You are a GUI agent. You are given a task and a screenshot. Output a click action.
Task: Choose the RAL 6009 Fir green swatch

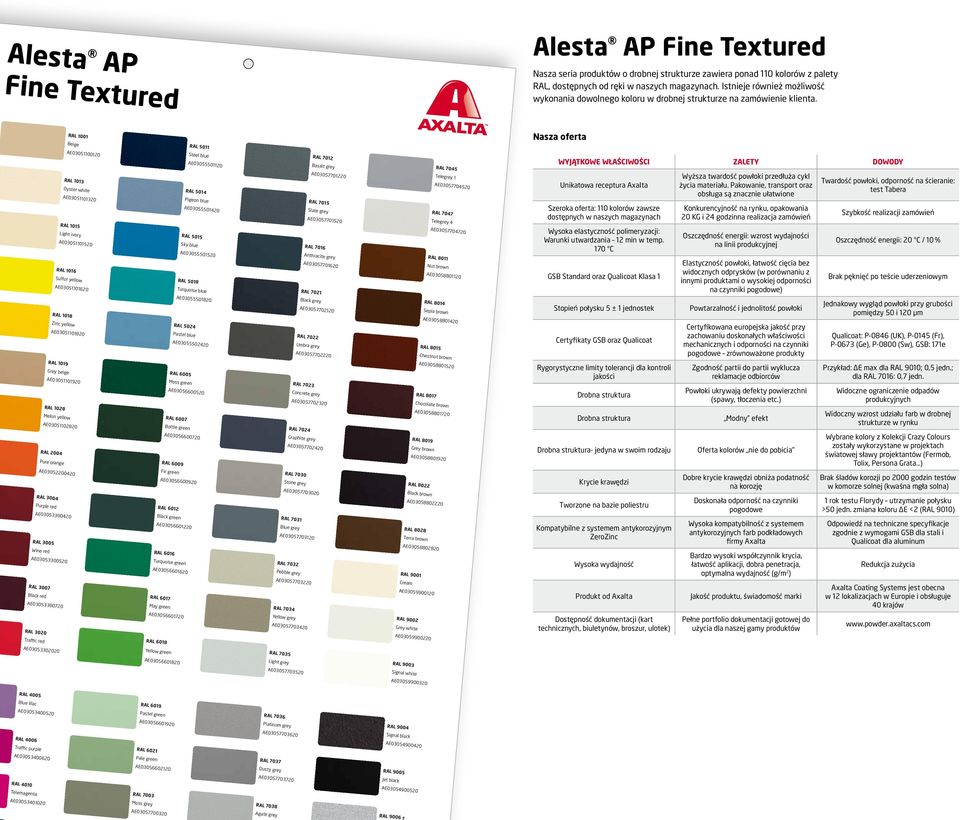pos(126,468)
